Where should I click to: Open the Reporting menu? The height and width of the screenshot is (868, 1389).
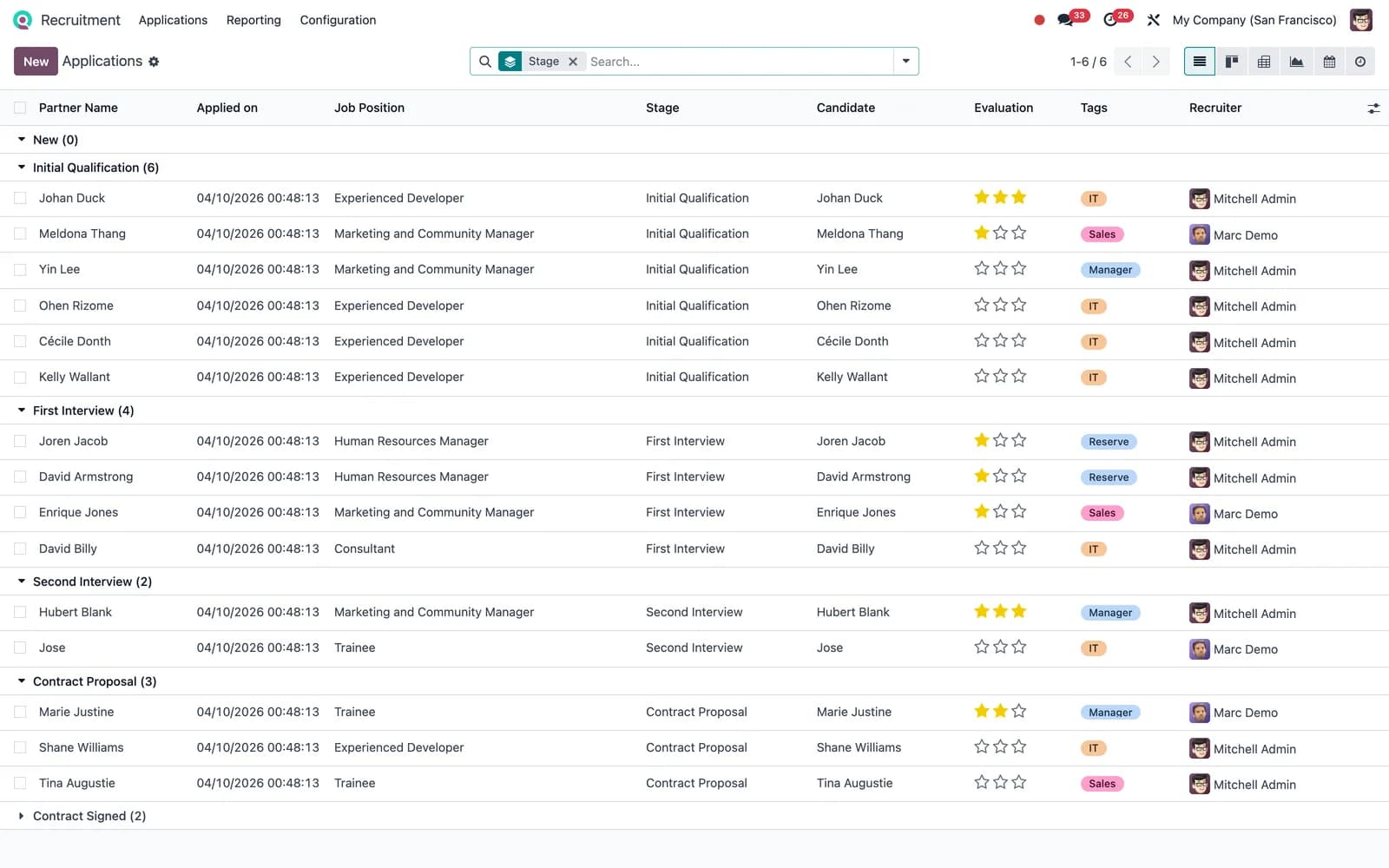pyautogui.click(x=253, y=20)
